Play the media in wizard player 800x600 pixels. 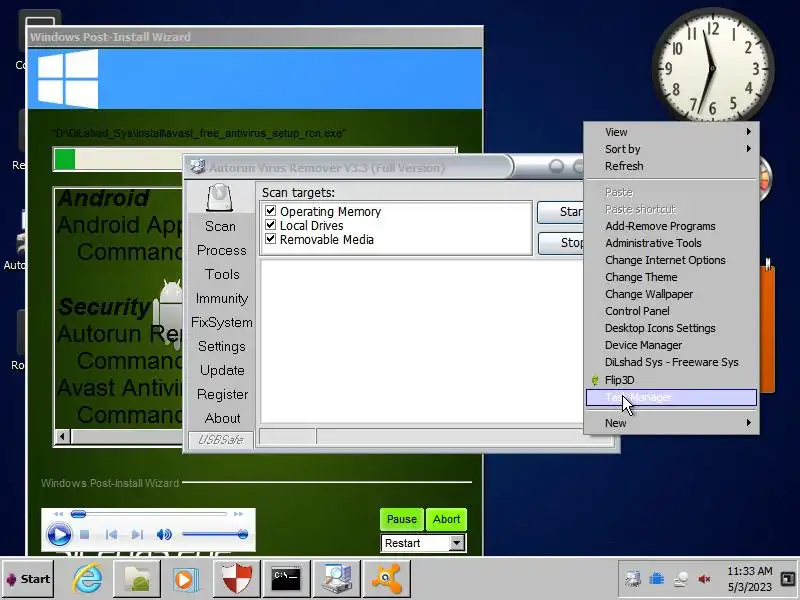pyautogui.click(x=59, y=535)
